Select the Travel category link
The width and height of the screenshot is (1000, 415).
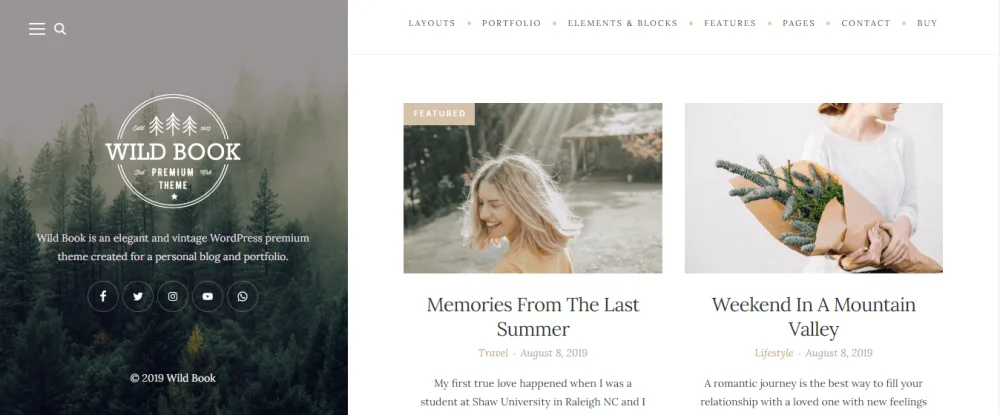(493, 353)
